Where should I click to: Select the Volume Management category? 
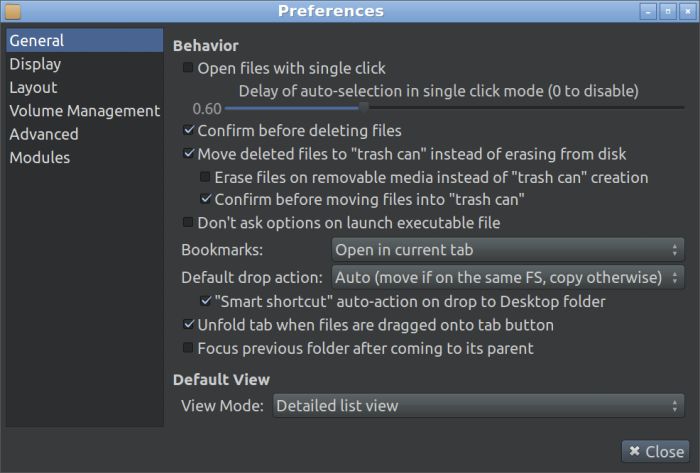(84, 111)
